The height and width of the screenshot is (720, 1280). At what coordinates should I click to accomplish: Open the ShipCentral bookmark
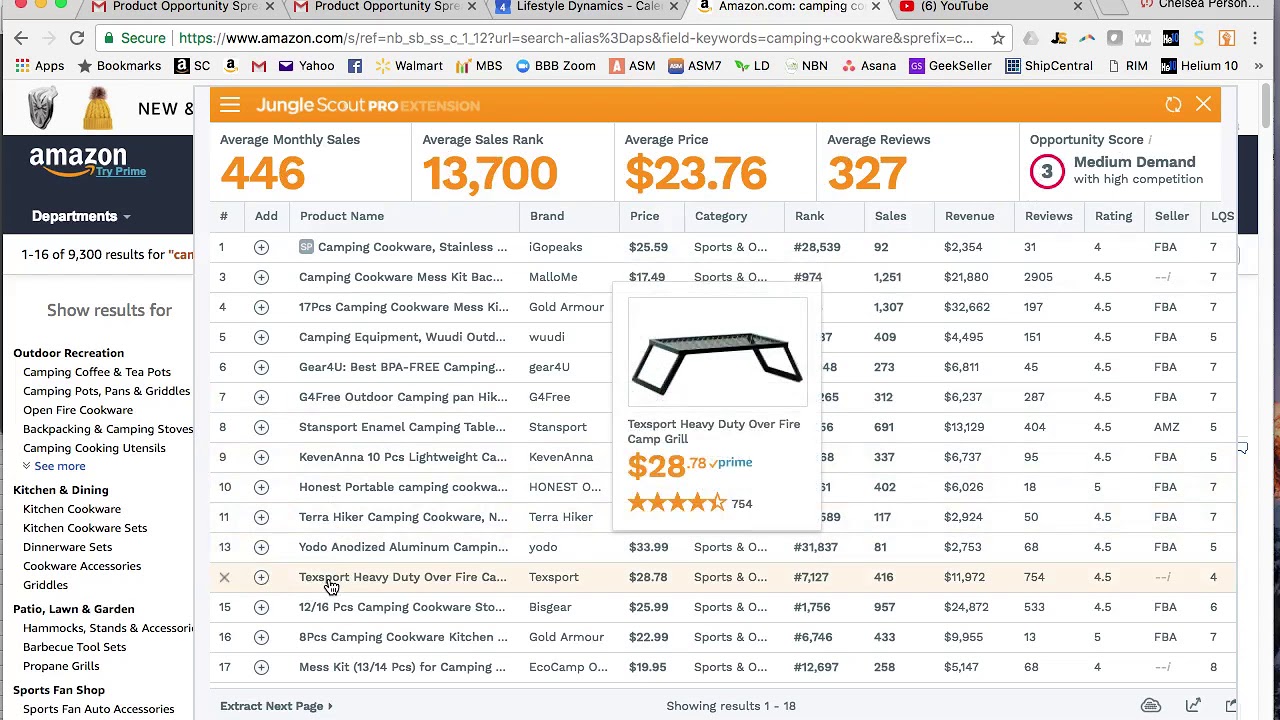pos(1048,66)
